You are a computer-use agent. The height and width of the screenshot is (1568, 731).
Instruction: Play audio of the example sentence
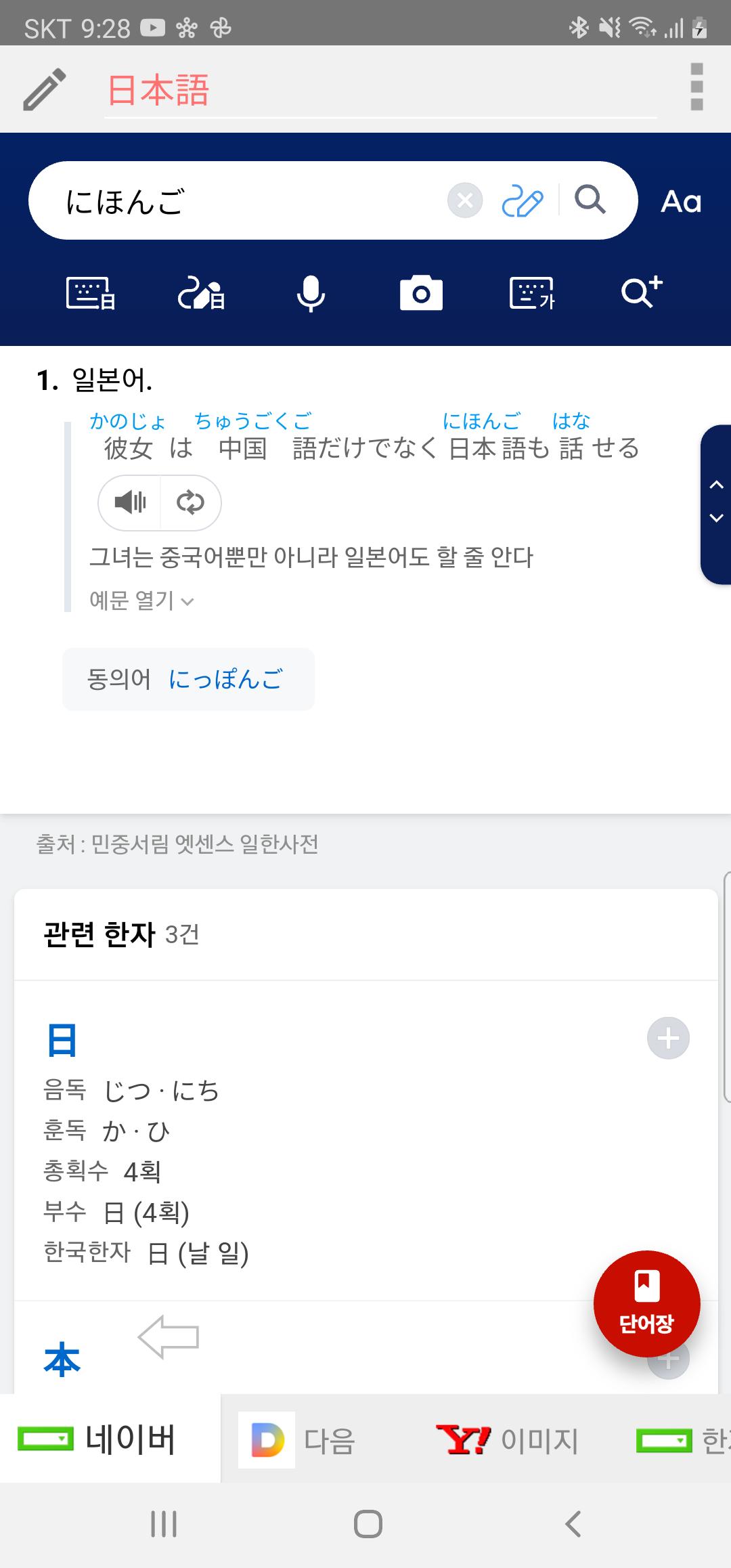pos(130,502)
